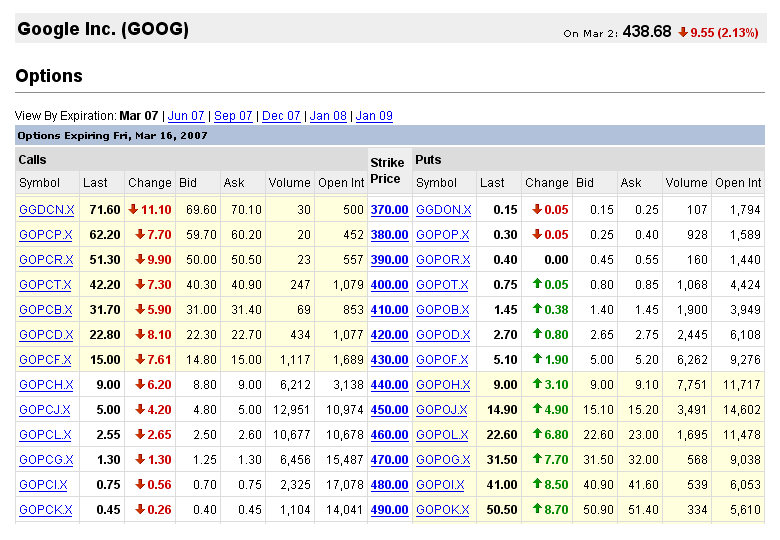Open put option symbol GGDON.X

pos(444,210)
